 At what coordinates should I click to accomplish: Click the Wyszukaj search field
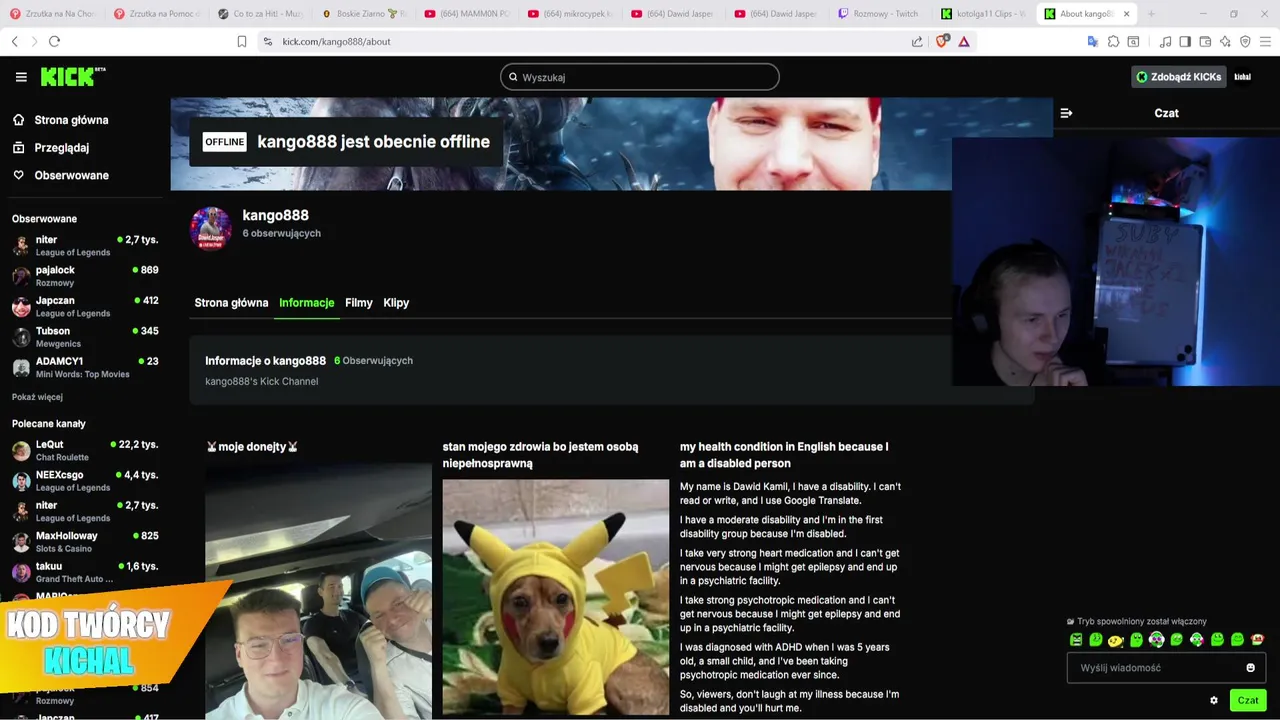(640, 77)
